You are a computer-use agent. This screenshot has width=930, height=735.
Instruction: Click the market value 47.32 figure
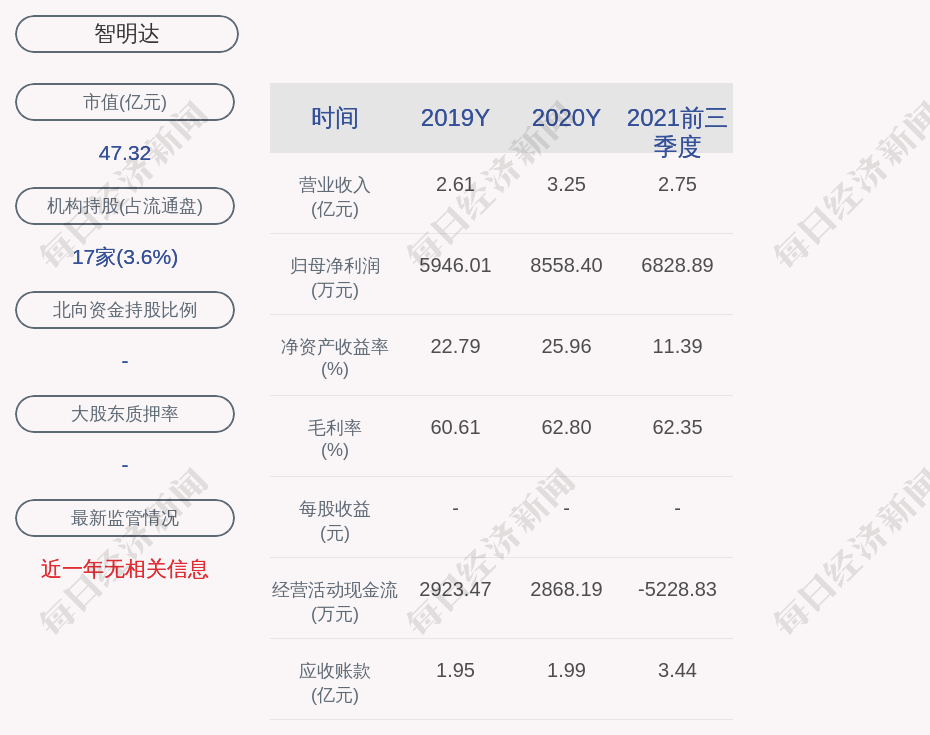[125, 153]
